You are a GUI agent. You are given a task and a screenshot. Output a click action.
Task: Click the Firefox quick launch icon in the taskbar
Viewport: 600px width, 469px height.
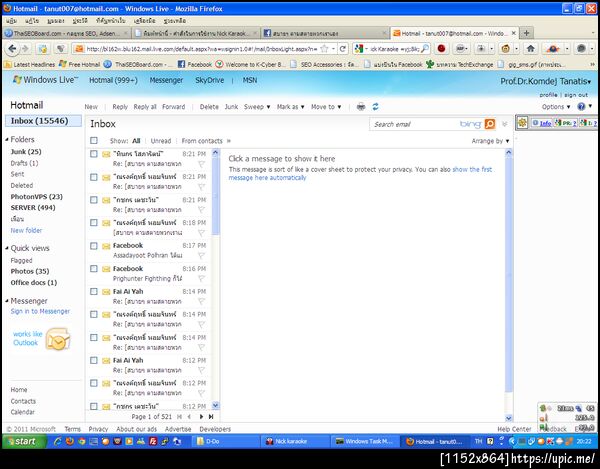point(70,441)
